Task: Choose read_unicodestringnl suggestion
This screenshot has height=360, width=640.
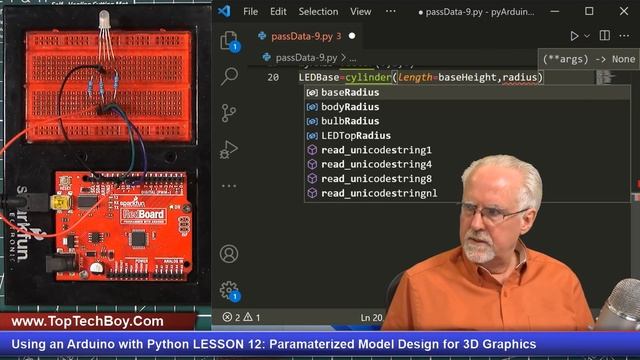Action: (x=467, y=193)
